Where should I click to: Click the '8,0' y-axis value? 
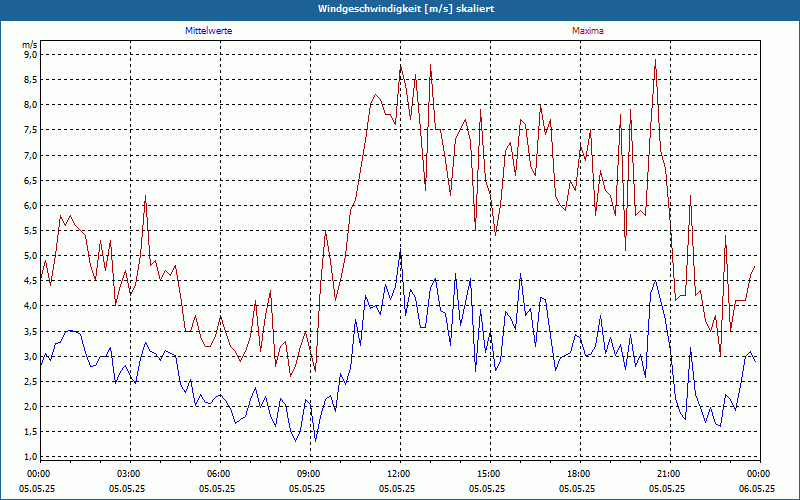tap(30, 105)
